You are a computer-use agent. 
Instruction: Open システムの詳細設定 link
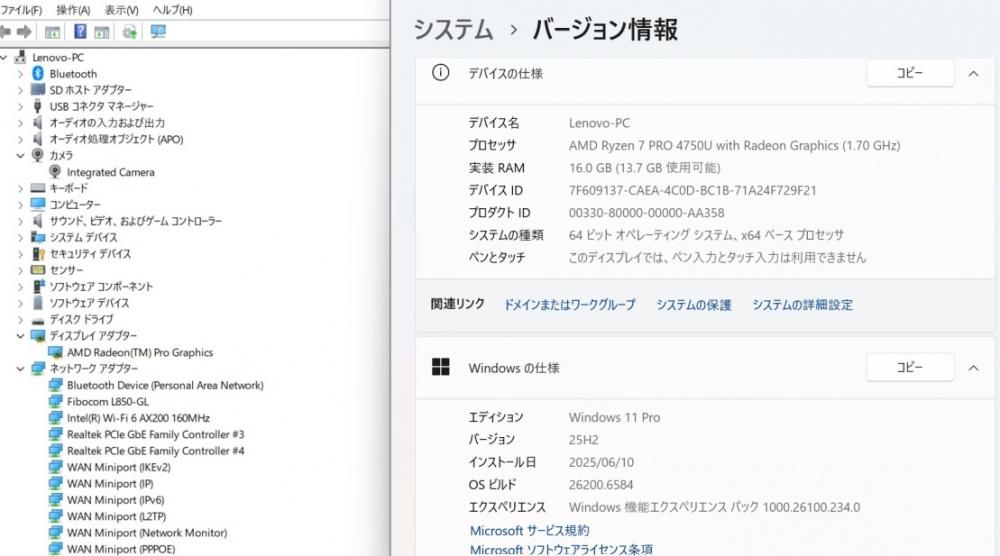click(x=802, y=305)
